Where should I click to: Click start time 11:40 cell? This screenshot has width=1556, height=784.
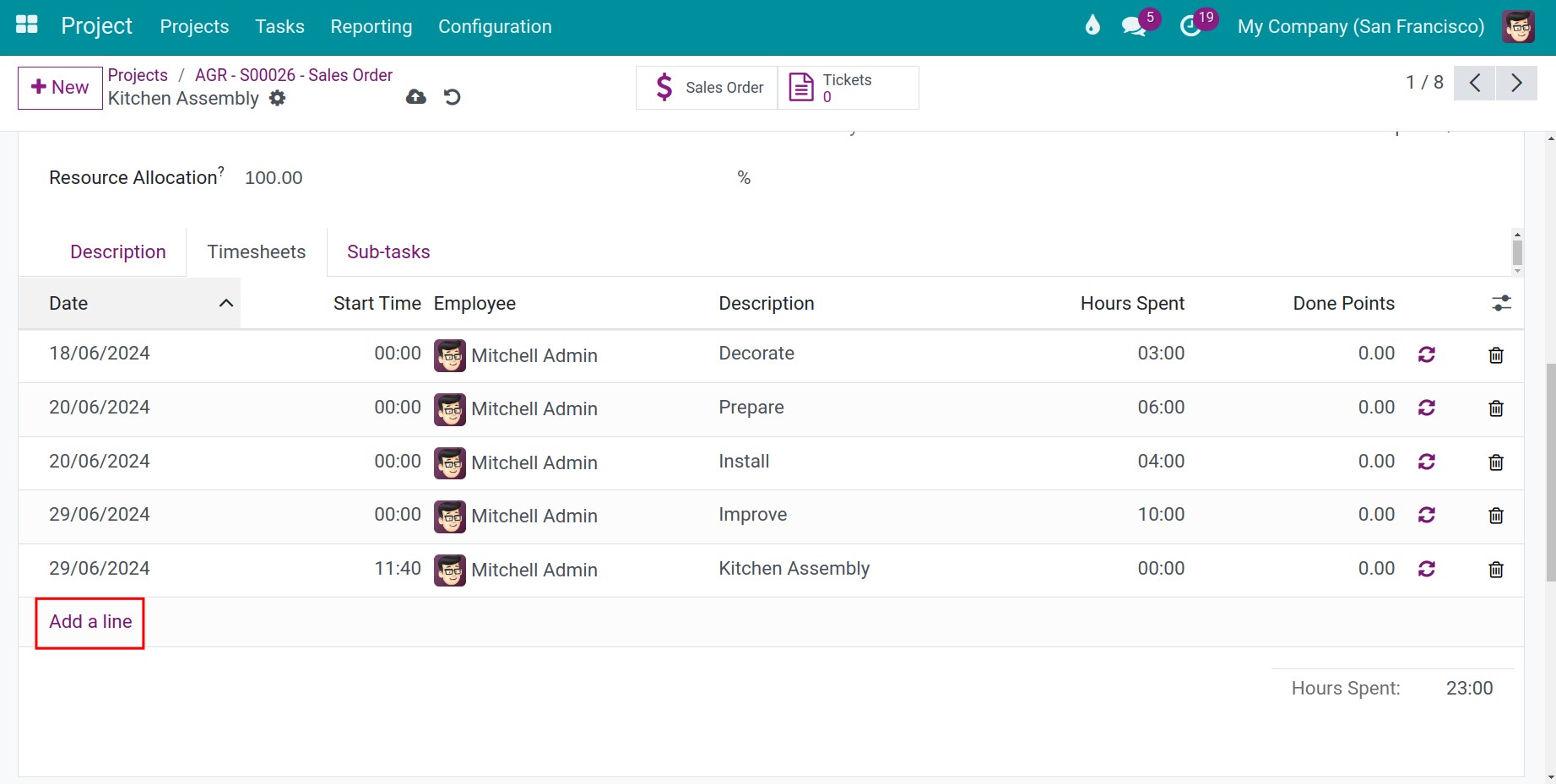pyautogui.click(x=398, y=569)
